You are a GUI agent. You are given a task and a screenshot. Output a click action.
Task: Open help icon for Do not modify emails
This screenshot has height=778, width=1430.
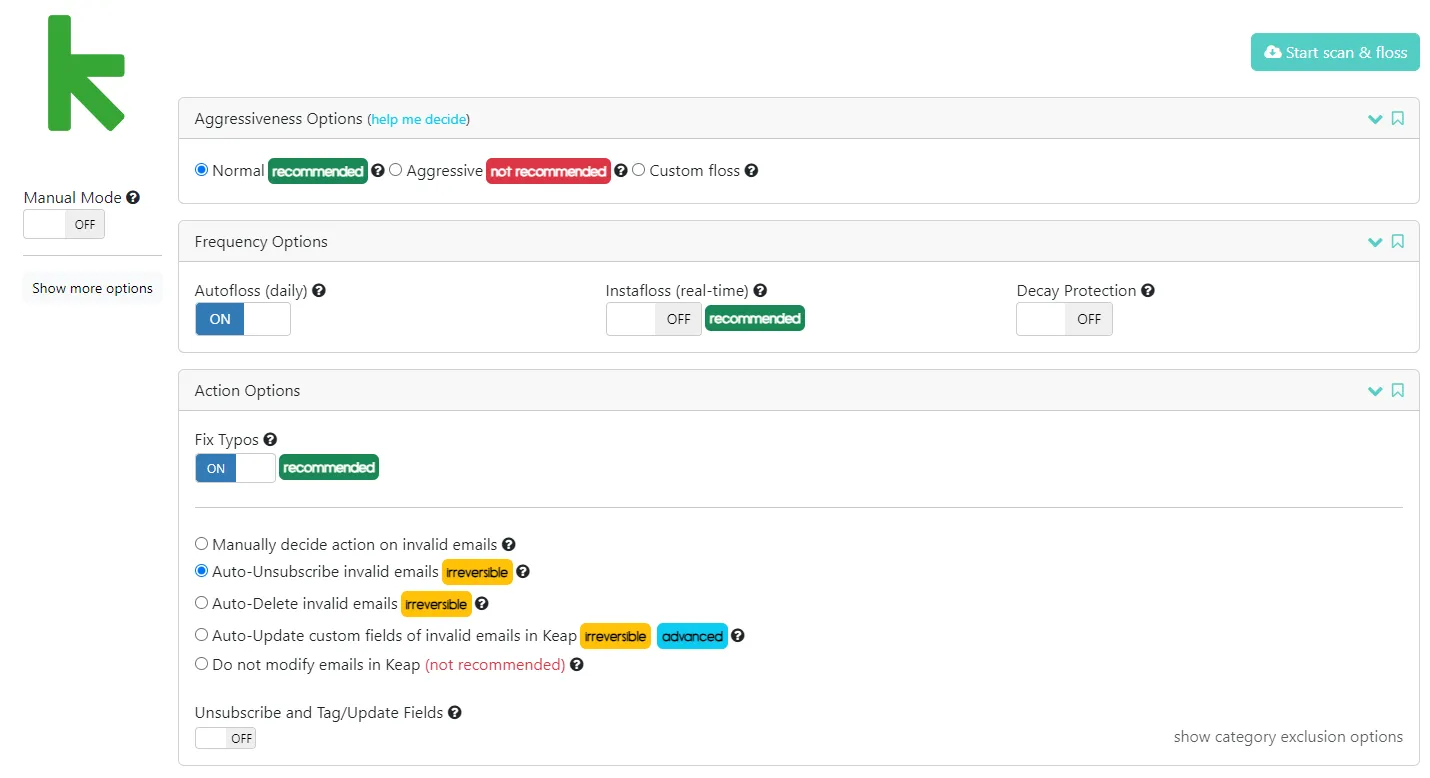(x=576, y=665)
